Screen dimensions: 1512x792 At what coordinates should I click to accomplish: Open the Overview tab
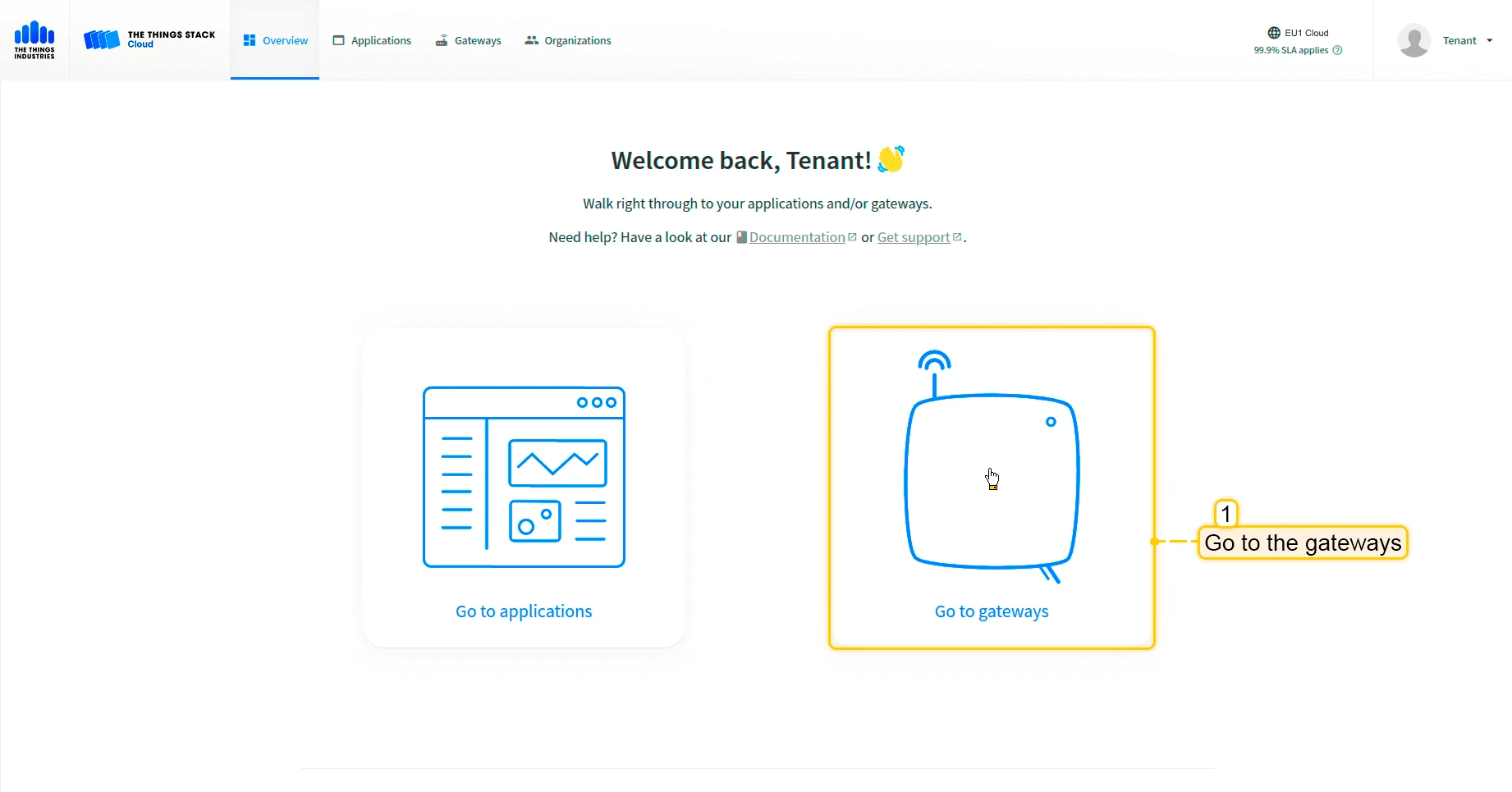pyautogui.click(x=275, y=40)
